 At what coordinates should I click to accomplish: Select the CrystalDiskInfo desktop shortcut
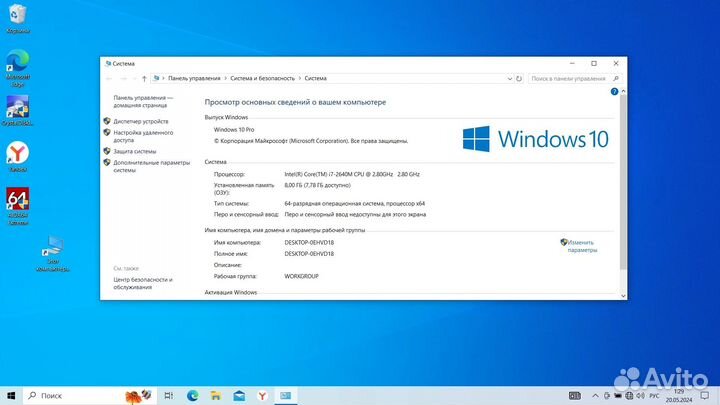(x=17, y=110)
